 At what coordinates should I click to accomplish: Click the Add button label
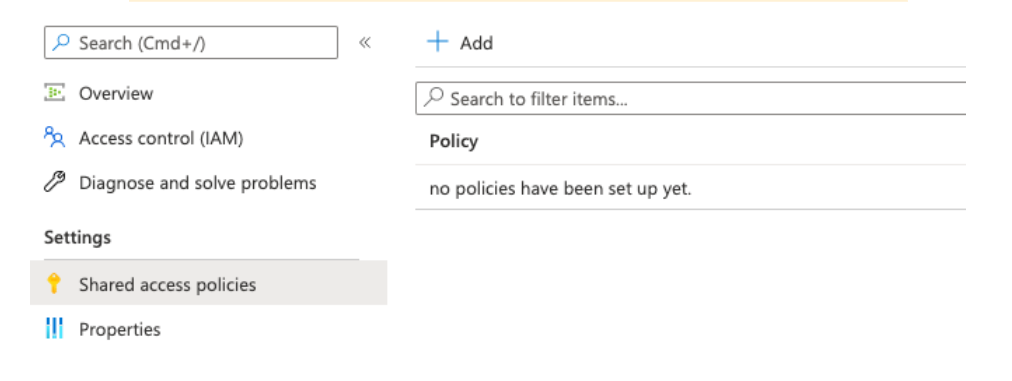tap(476, 43)
